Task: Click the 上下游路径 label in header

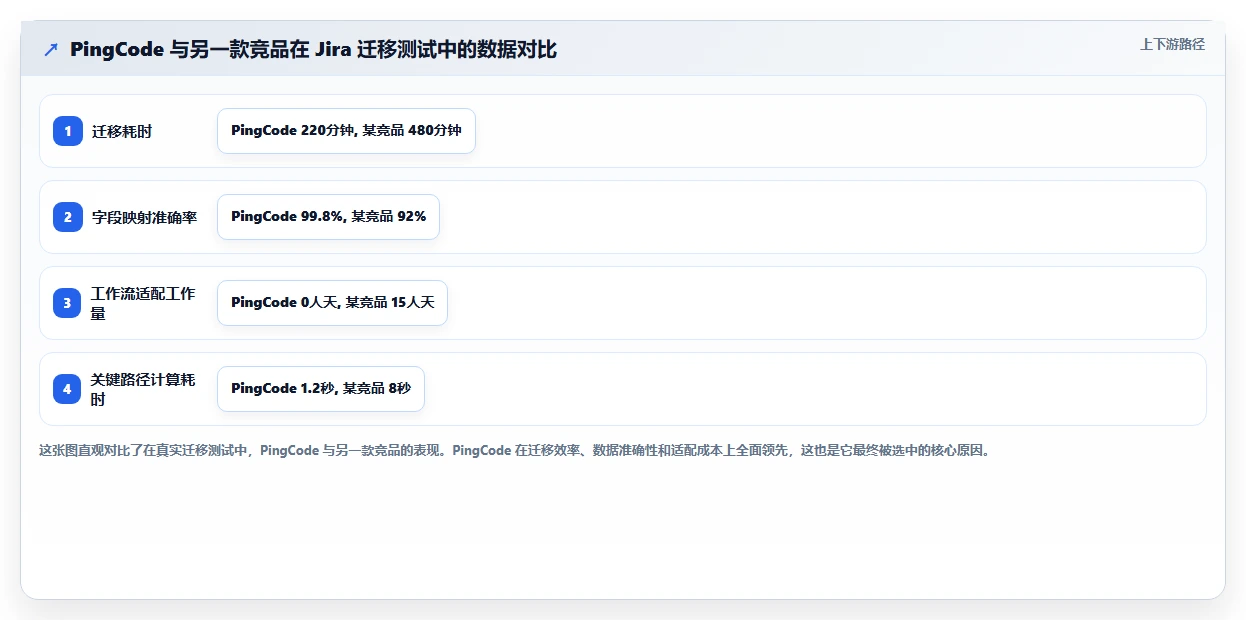Action: [x=1172, y=44]
